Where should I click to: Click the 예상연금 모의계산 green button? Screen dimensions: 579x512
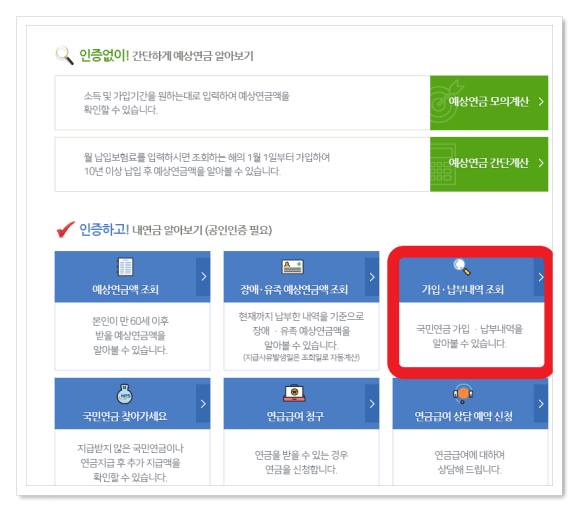(x=489, y=103)
